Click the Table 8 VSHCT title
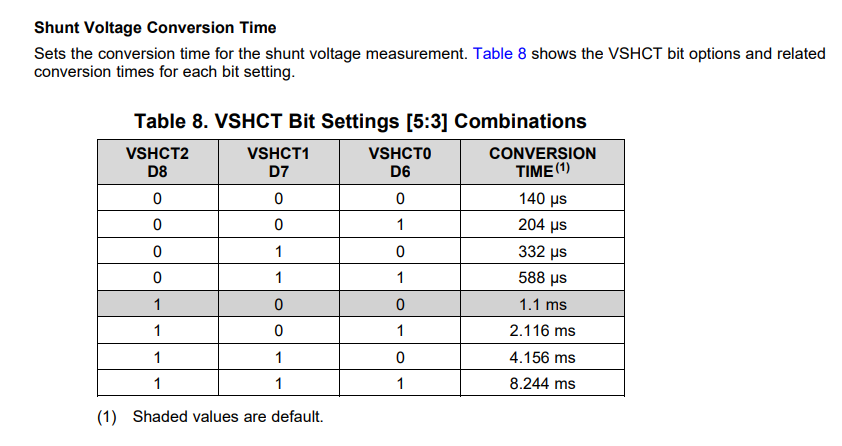The width and height of the screenshot is (842, 446). (x=360, y=122)
